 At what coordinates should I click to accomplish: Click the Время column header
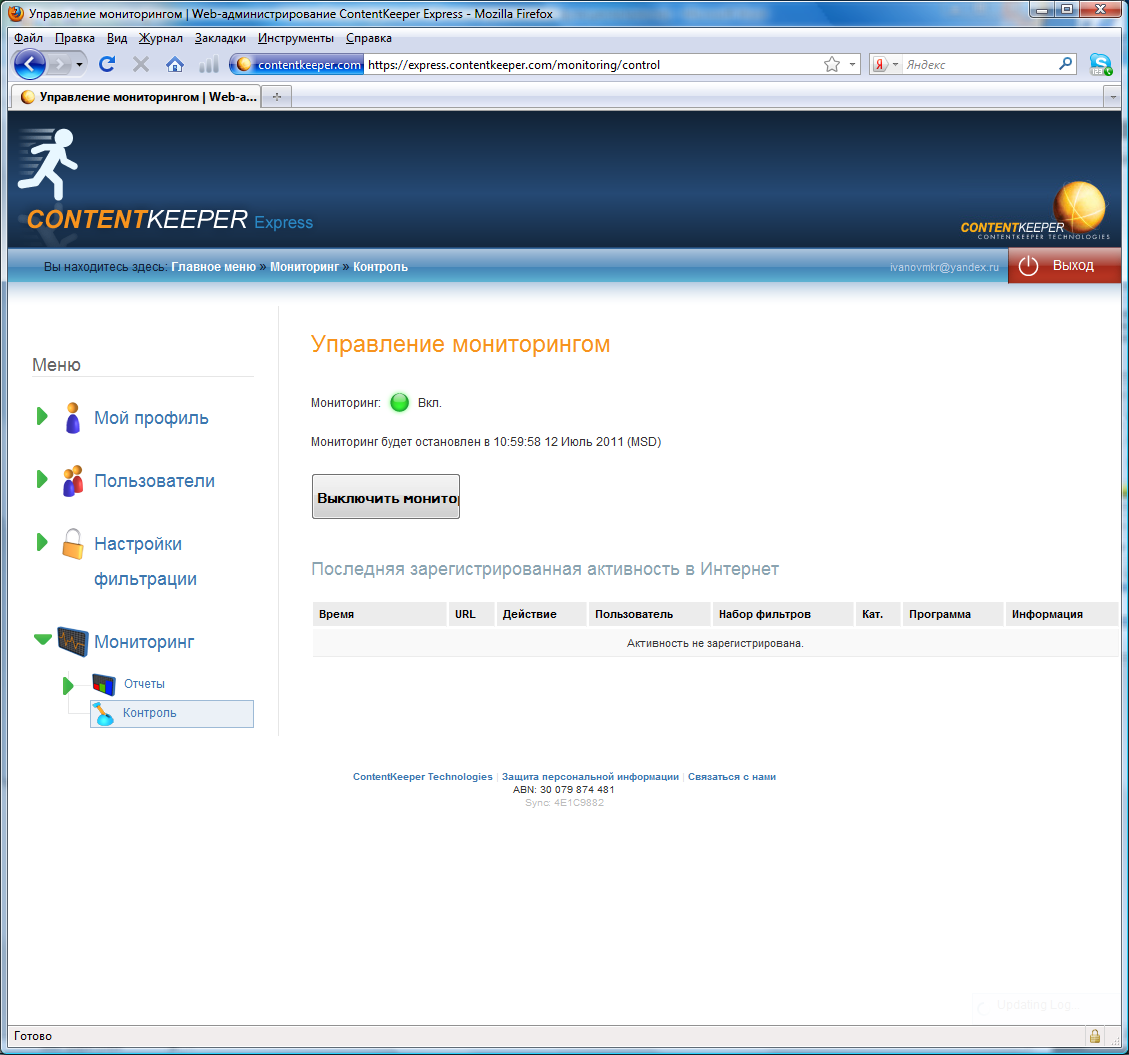click(x=379, y=614)
